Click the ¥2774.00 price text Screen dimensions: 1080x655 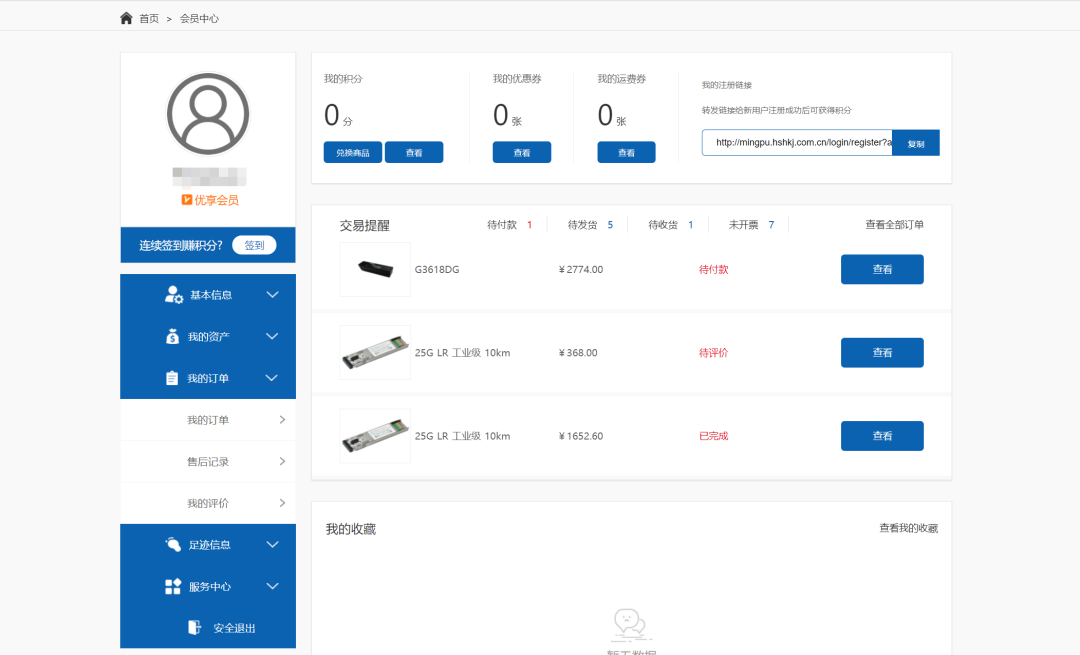(581, 269)
